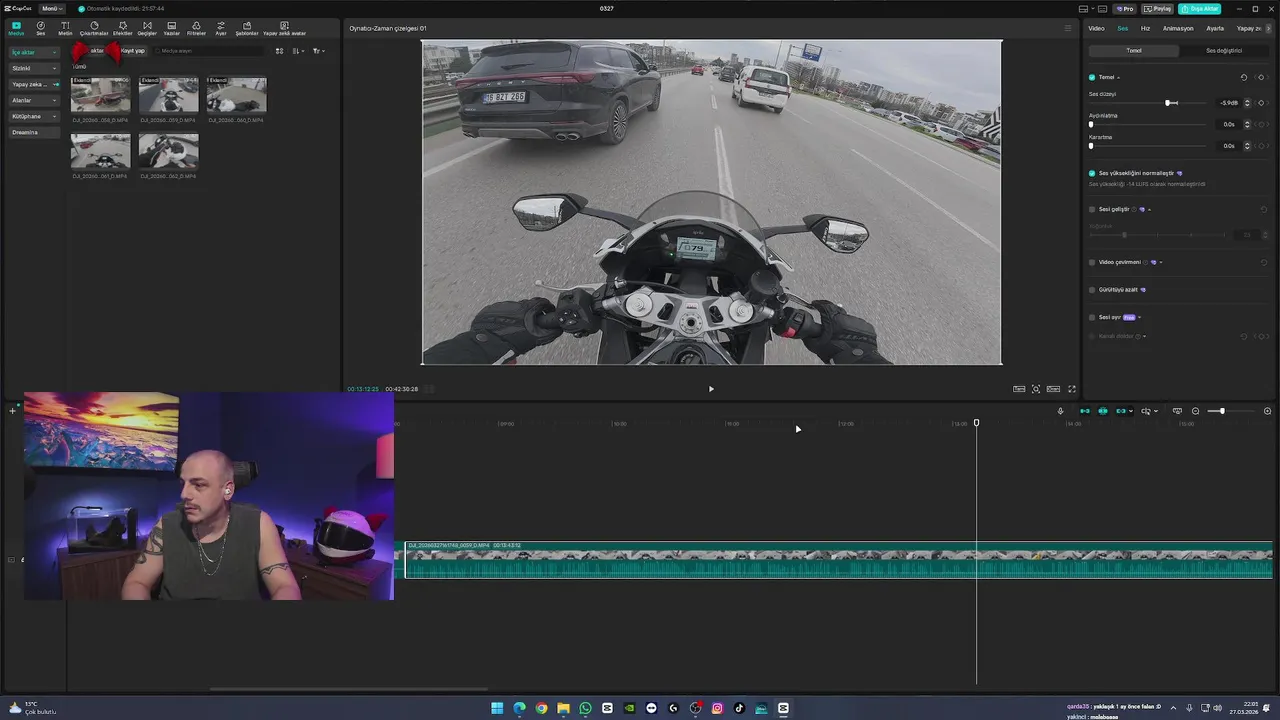Click the Medya arayın search field
The image size is (1280, 720).
pos(210,51)
